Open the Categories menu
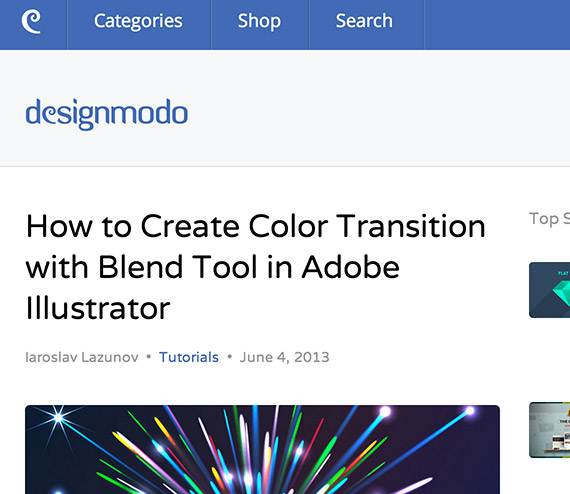 point(138,21)
